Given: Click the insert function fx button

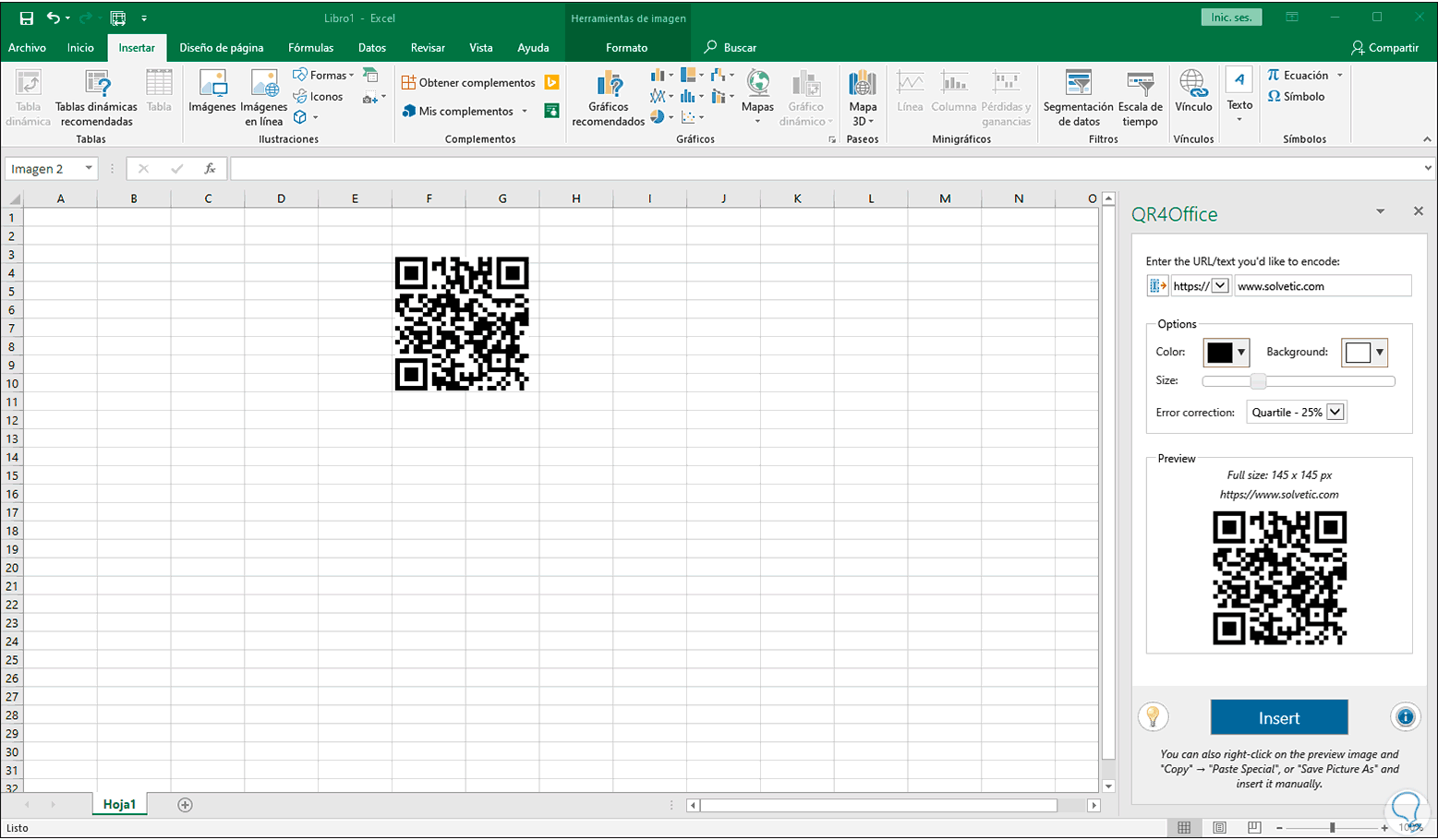Looking at the screenshot, I should pos(210,169).
